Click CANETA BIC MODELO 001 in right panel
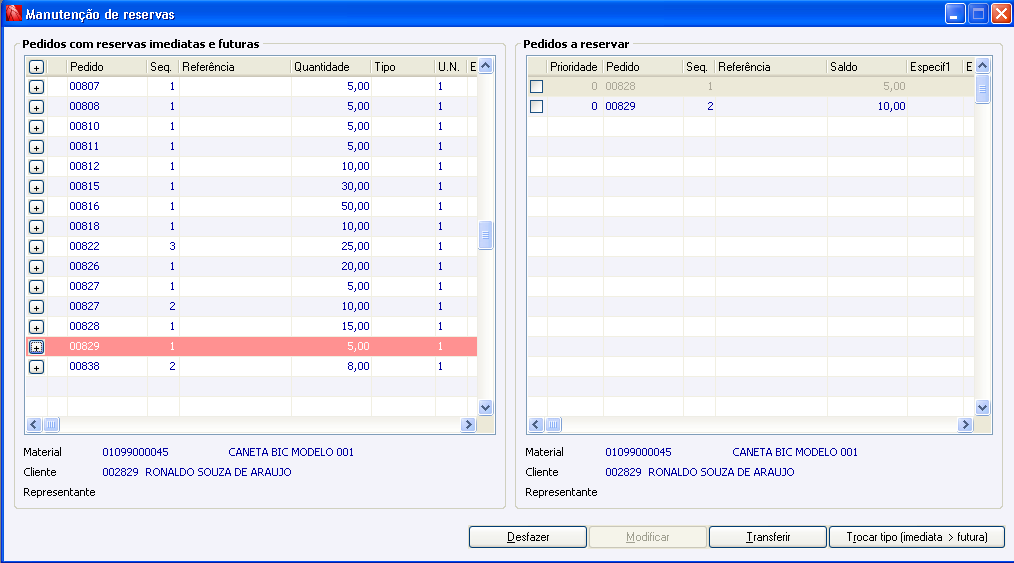 click(795, 452)
